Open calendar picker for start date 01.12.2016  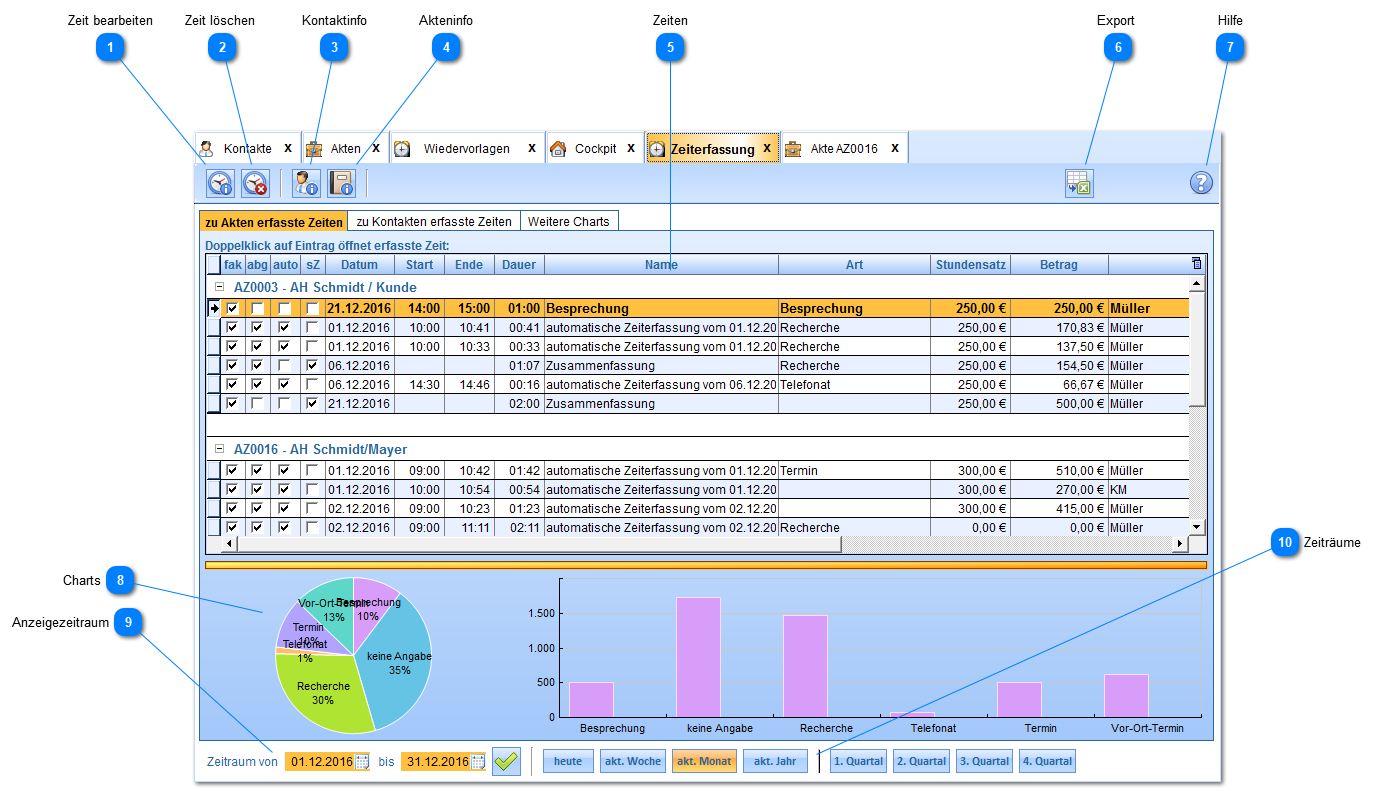(x=362, y=762)
